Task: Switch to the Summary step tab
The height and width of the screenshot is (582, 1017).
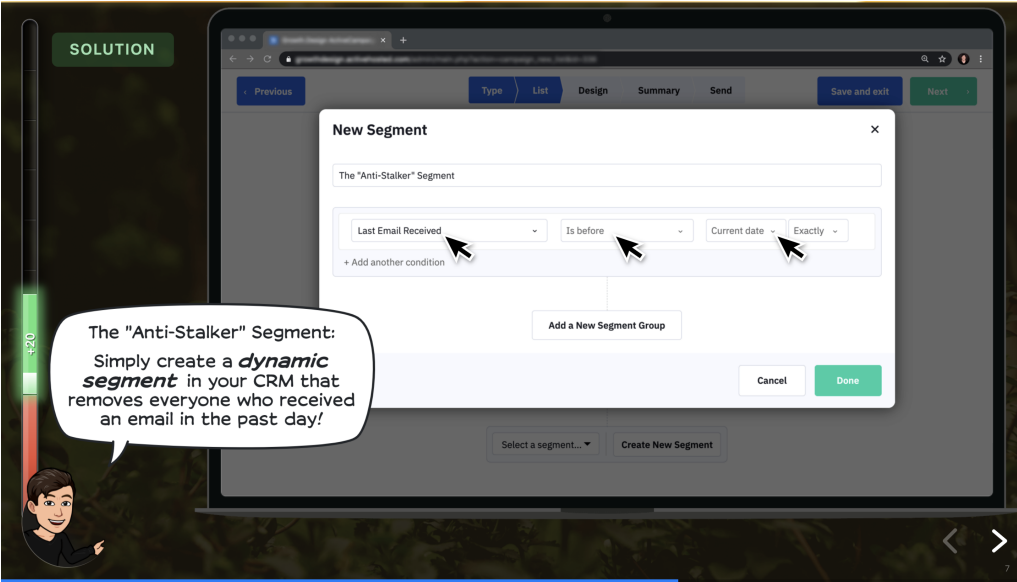Action: pos(658,91)
